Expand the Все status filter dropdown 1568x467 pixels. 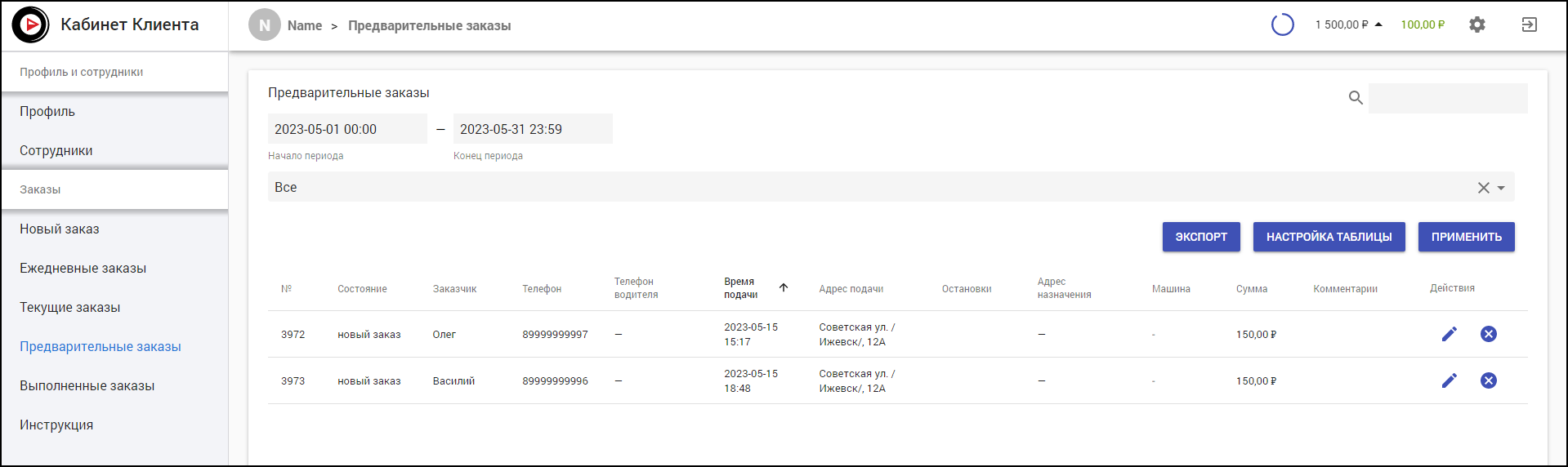point(1501,188)
